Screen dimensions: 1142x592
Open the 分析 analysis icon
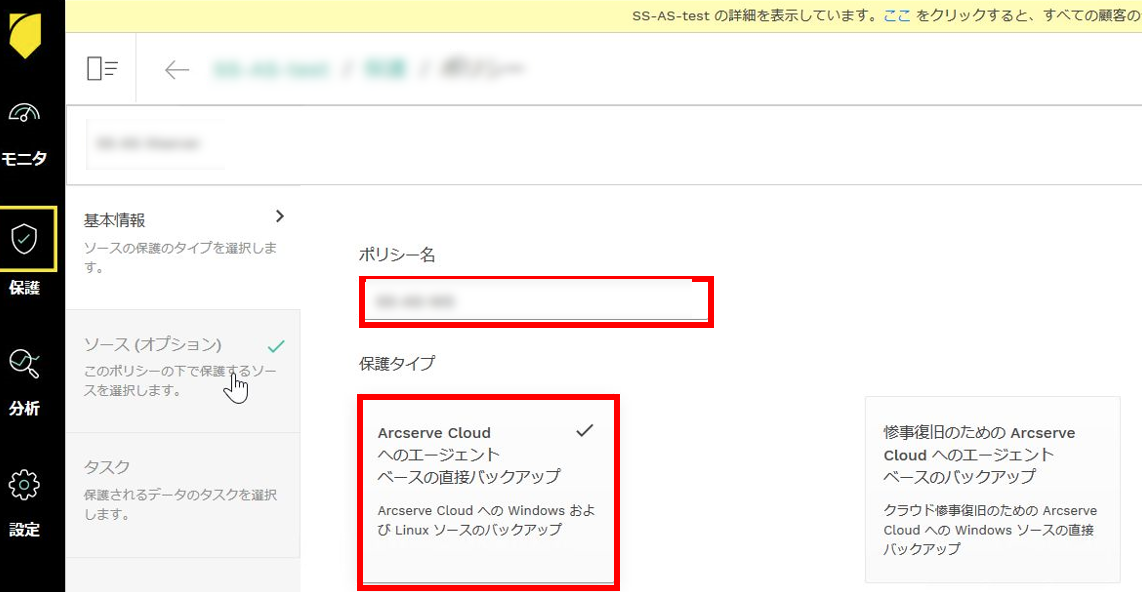24,363
